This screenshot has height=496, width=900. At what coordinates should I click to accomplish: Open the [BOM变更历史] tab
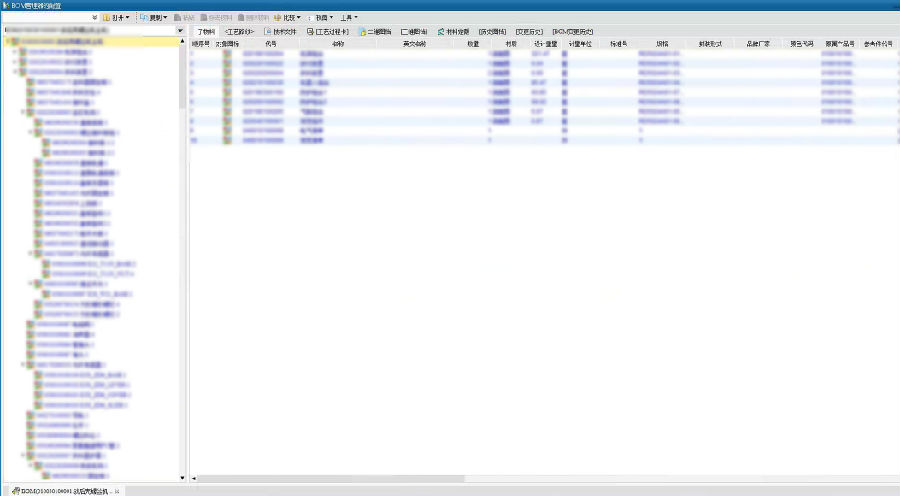572,32
